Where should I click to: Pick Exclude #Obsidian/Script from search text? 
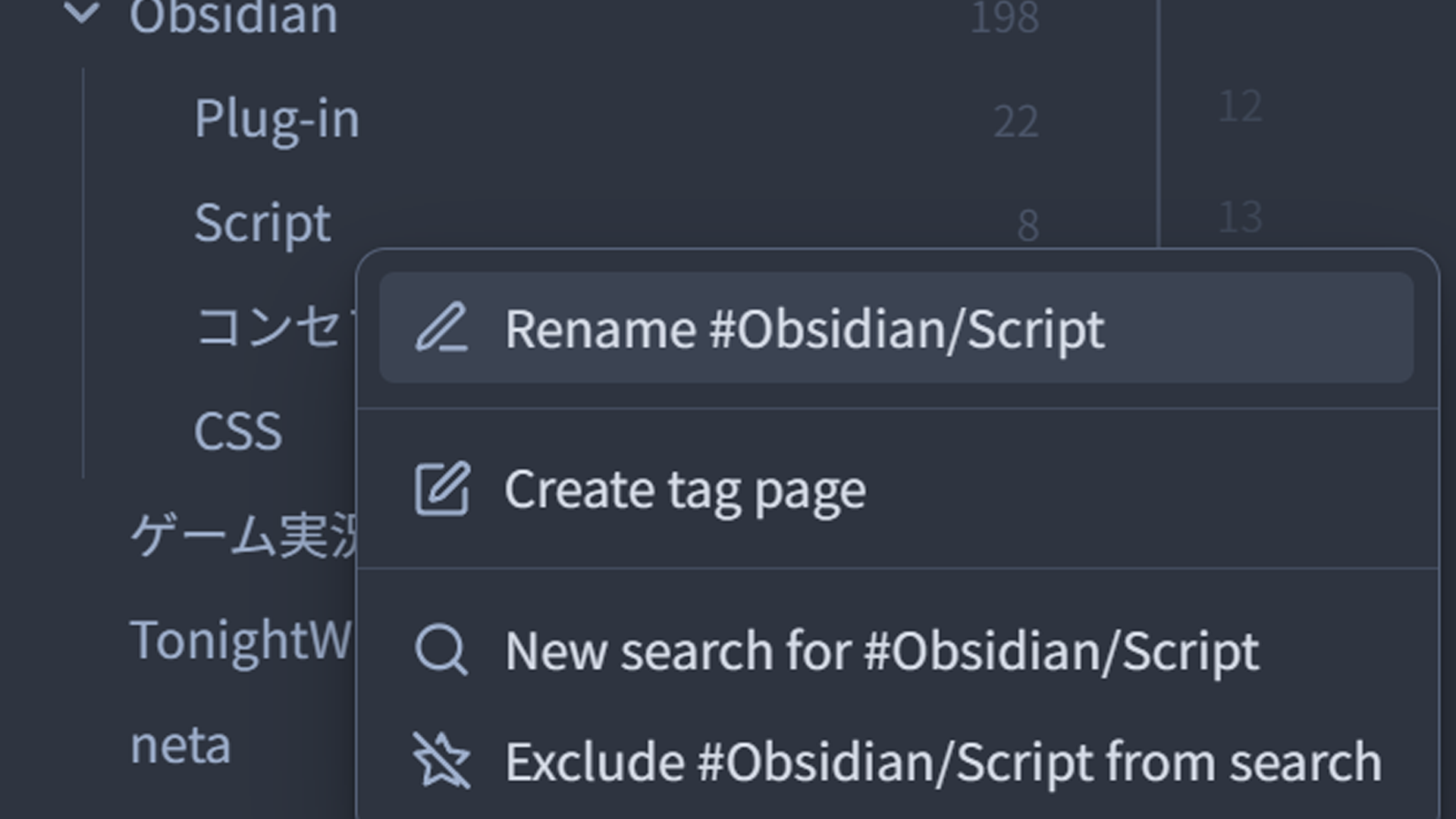point(943,761)
